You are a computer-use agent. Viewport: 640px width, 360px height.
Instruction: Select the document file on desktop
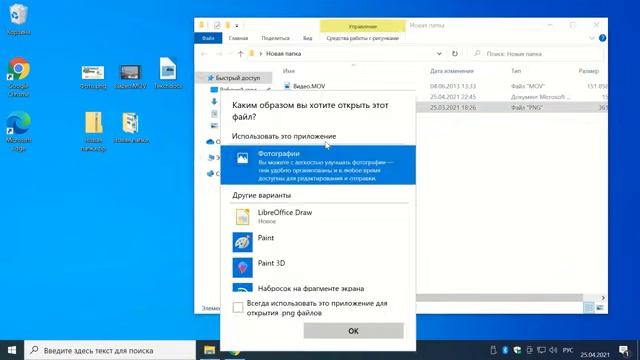click(168, 73)
